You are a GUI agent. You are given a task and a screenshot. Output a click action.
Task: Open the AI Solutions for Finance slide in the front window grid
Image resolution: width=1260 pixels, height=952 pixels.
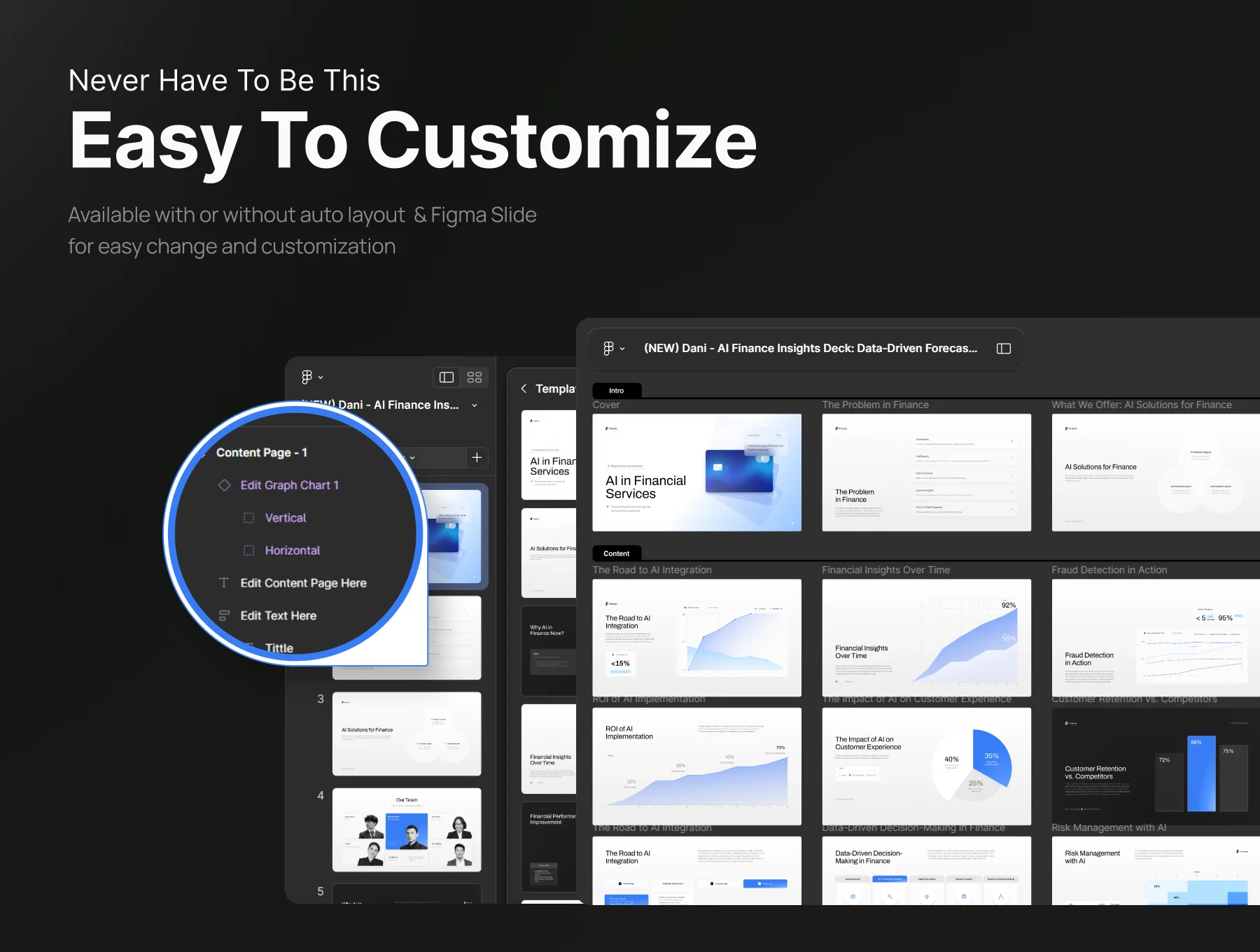pos(1156,472)
